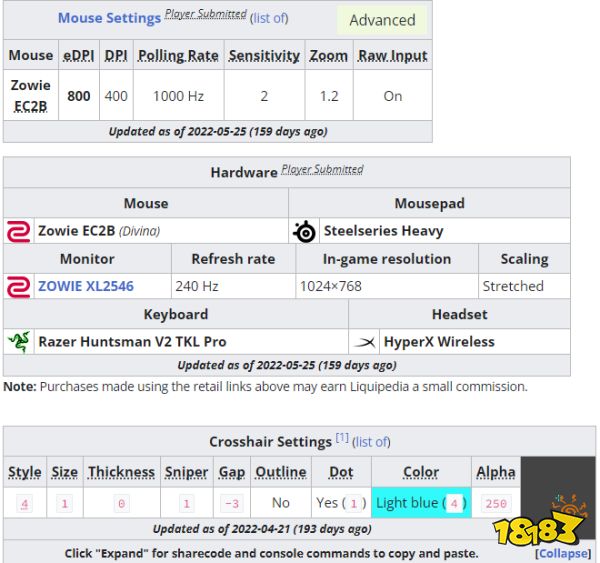
Task: Toggle the Advanced mouse settings button
Action: (382, 20)
